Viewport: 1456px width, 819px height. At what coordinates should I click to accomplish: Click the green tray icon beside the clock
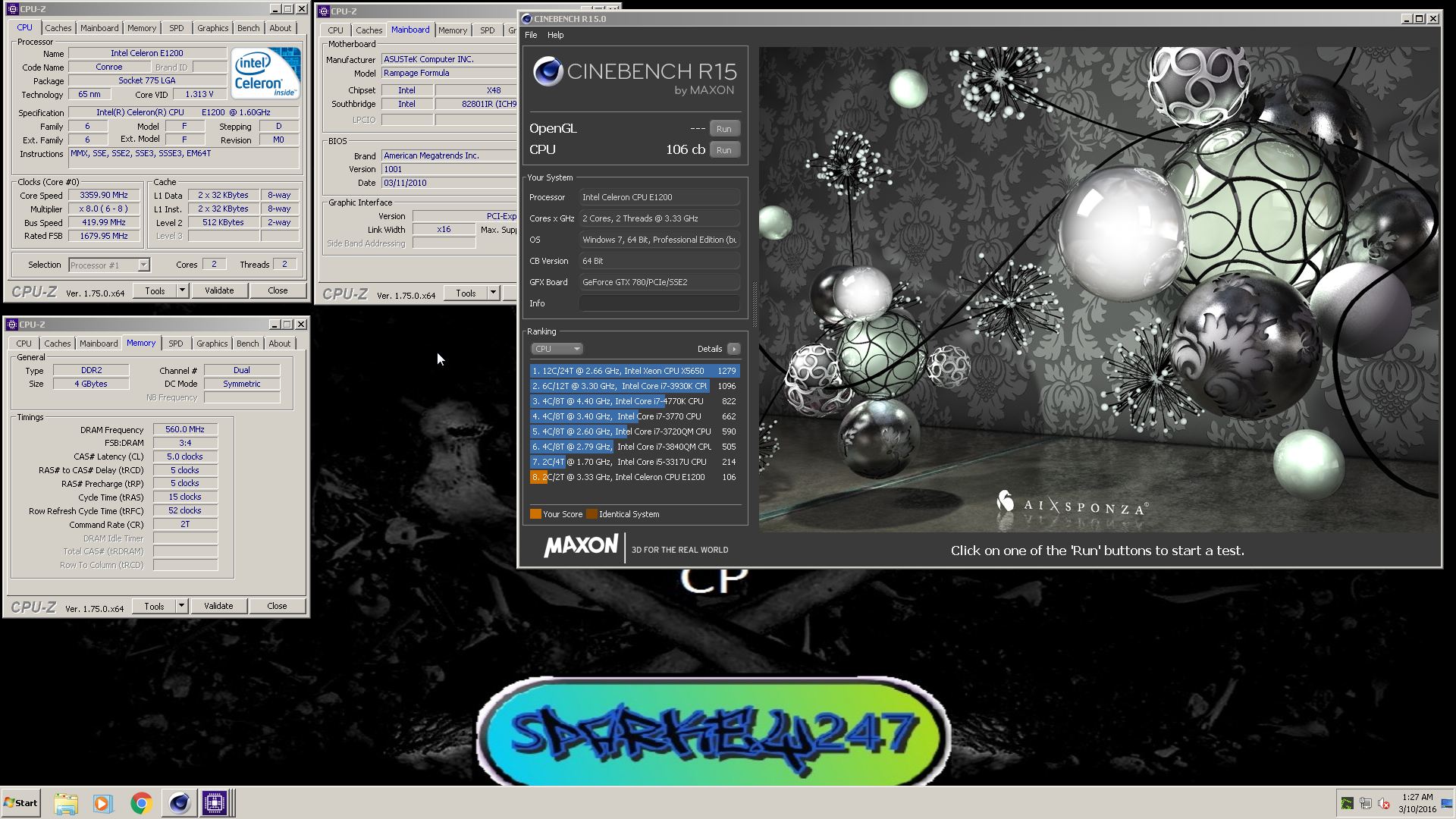[x=1347, y=804]
